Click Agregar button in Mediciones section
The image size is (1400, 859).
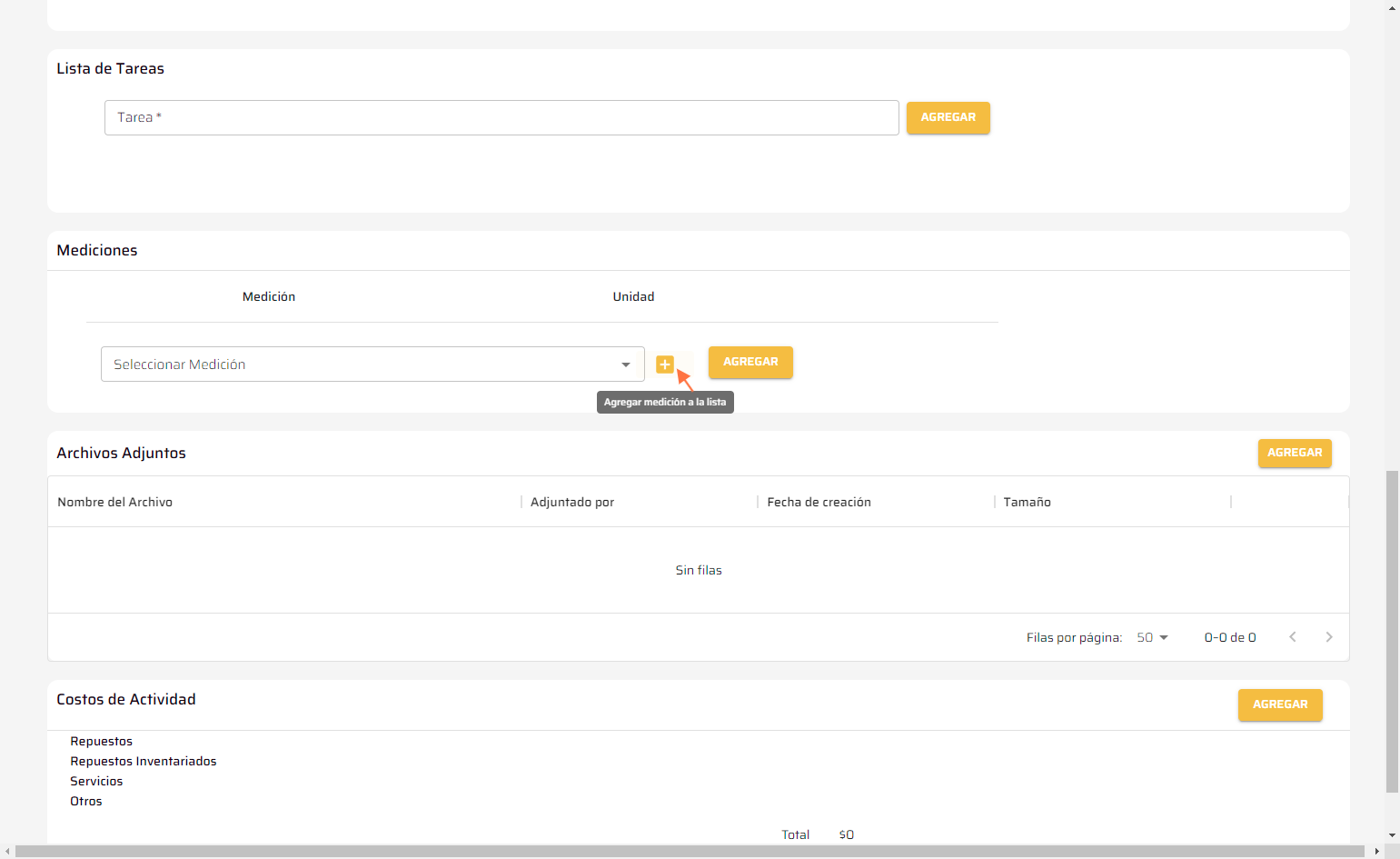pos(750,362)
